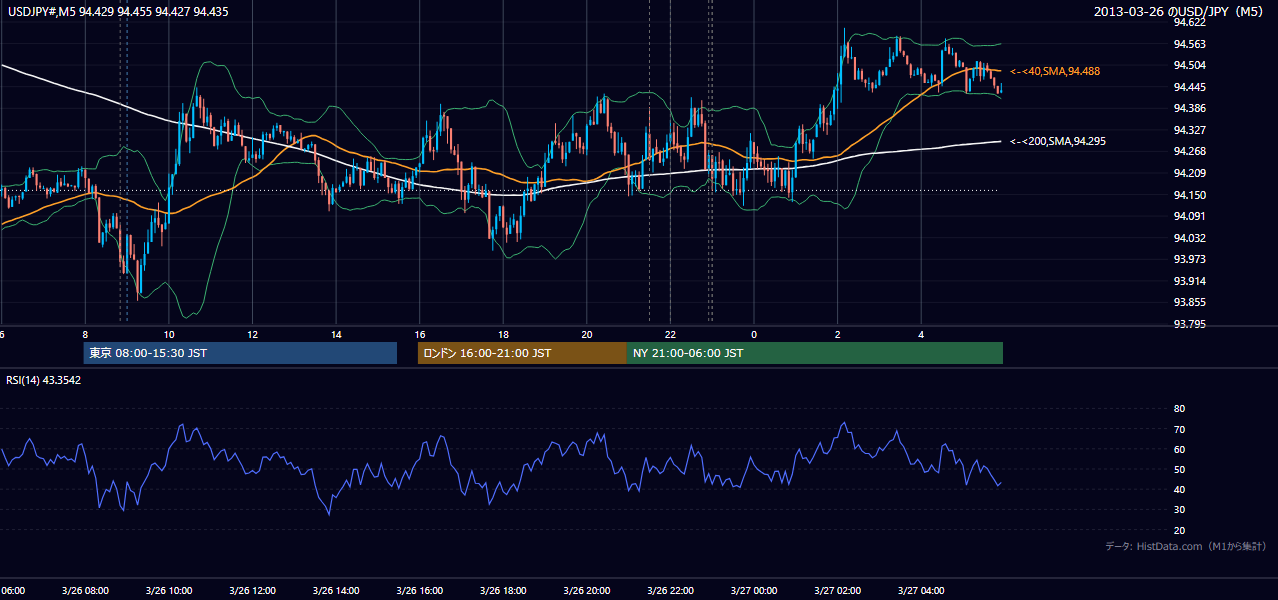
Task: Select the white 200 SMA label 94.295
Action: (1057, 141)
